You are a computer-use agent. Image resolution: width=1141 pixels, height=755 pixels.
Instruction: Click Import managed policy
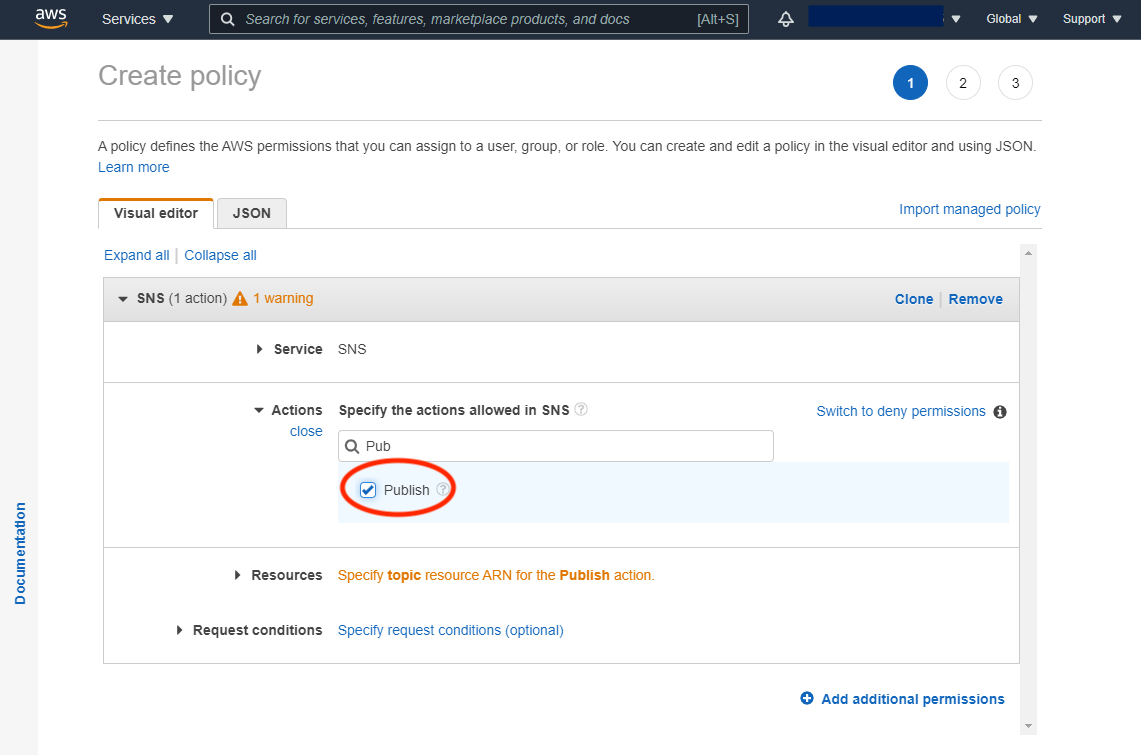pyautogui.click(x=969, y=209)
